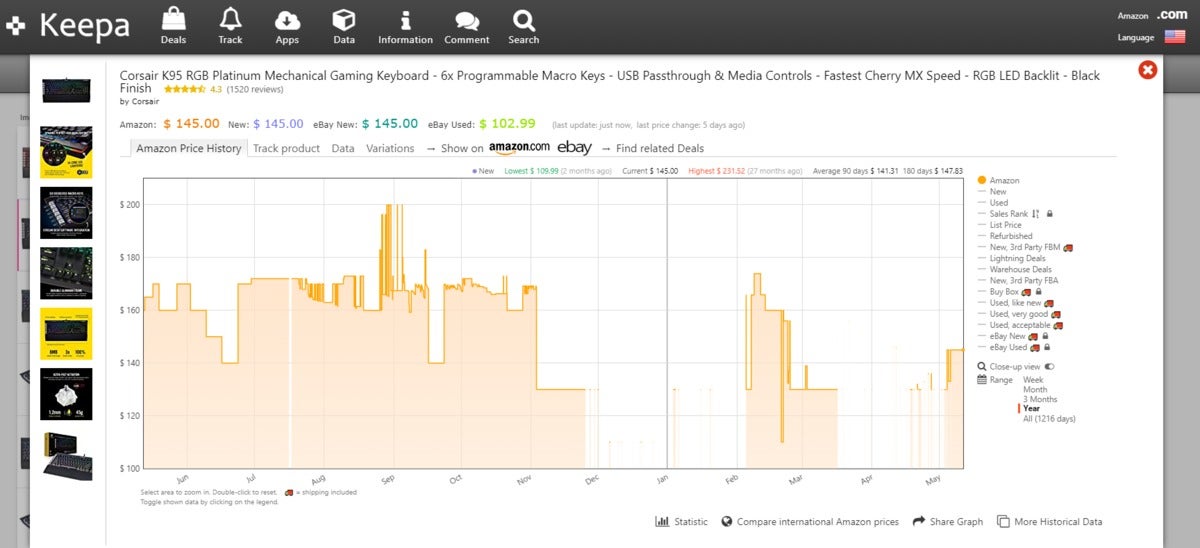Screen dimensions: 1200x548
Task: Toggle the Used price series in legend
Action: [999, 203]
